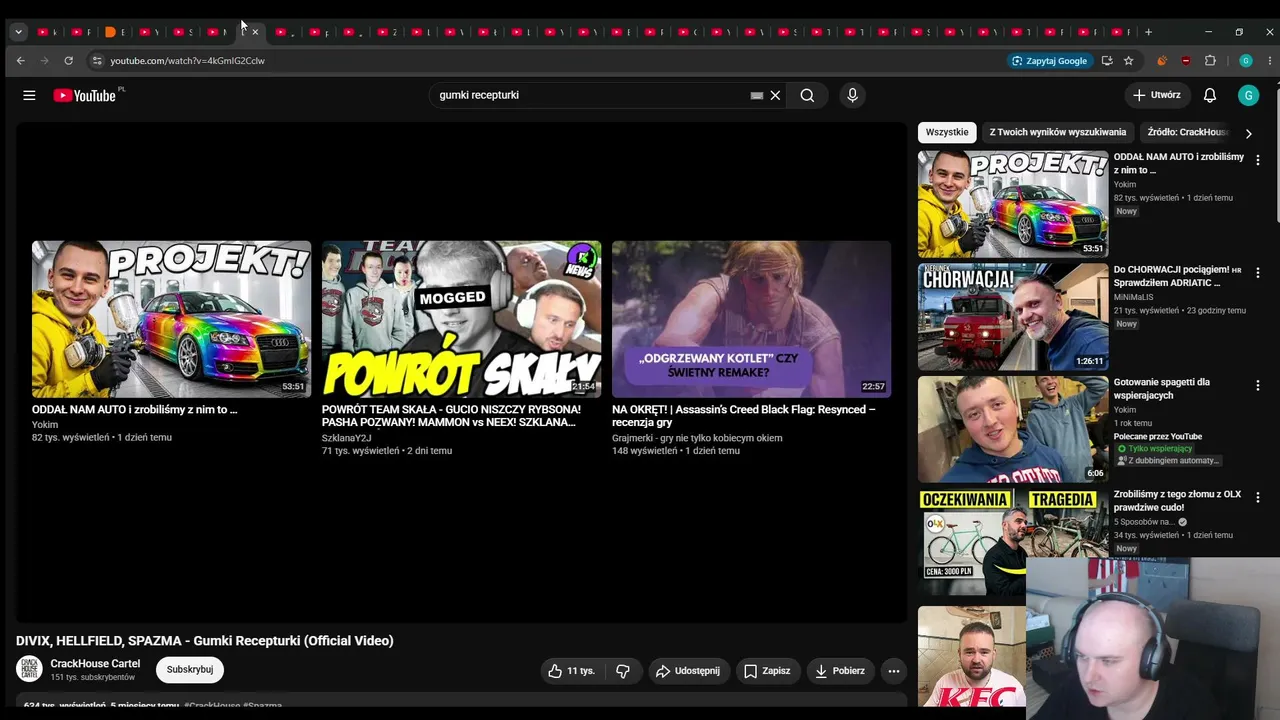Like the video showing 11 tys.
Viewport: 1280px width, 720px height.
[571, 671]
